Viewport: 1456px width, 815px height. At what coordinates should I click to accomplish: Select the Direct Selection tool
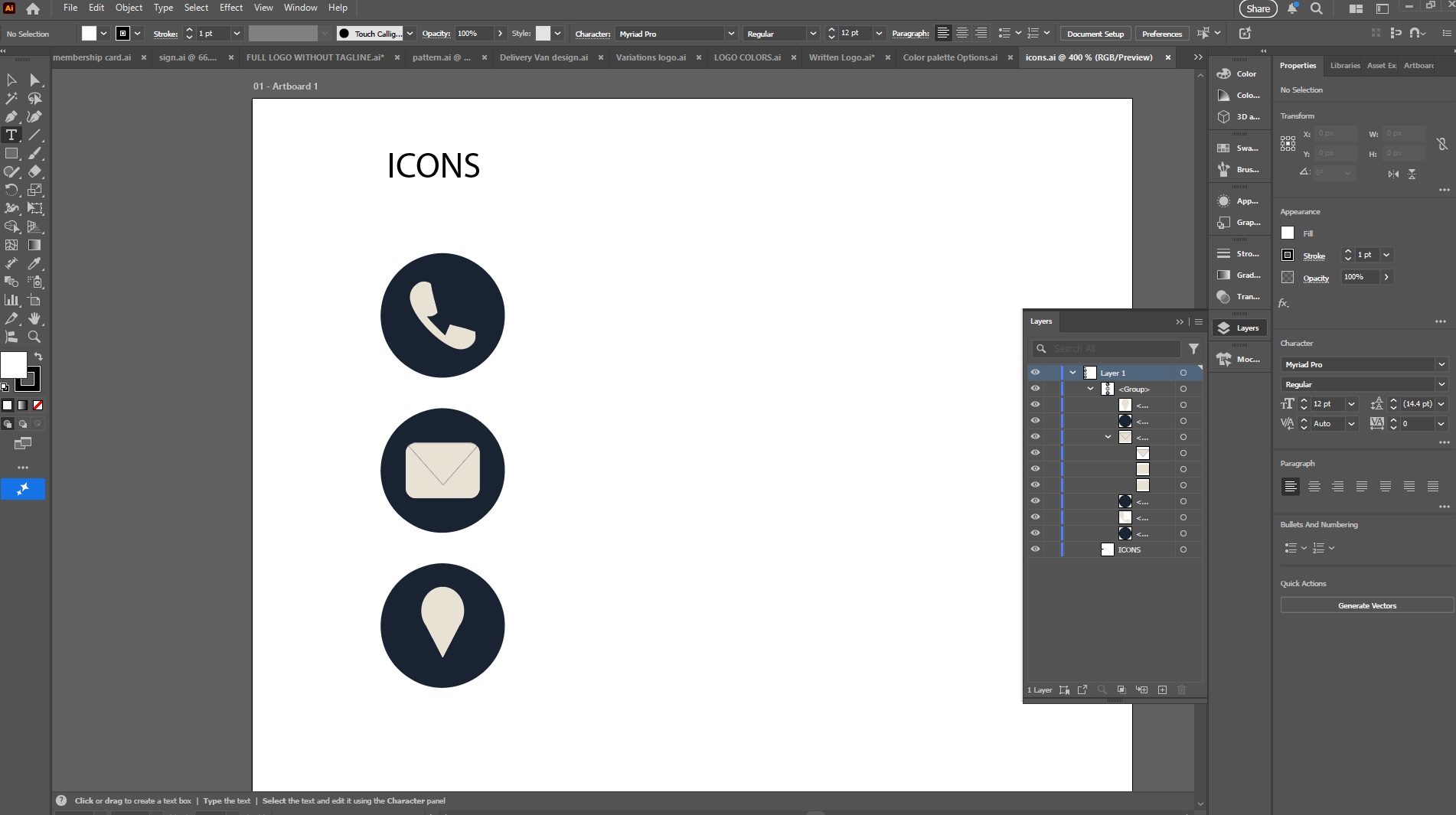[x=34, y=80]
